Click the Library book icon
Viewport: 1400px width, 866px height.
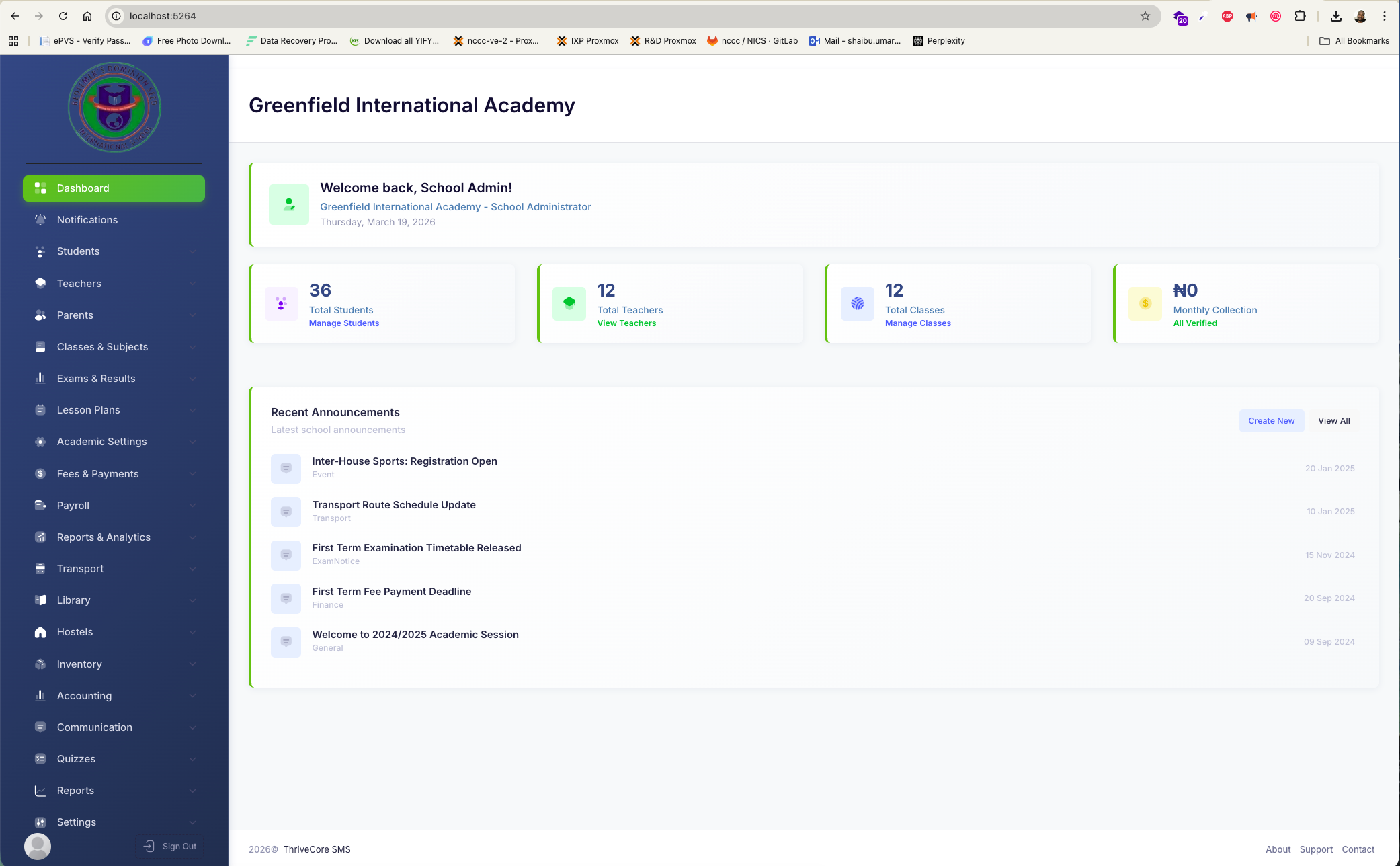(40, 600)
